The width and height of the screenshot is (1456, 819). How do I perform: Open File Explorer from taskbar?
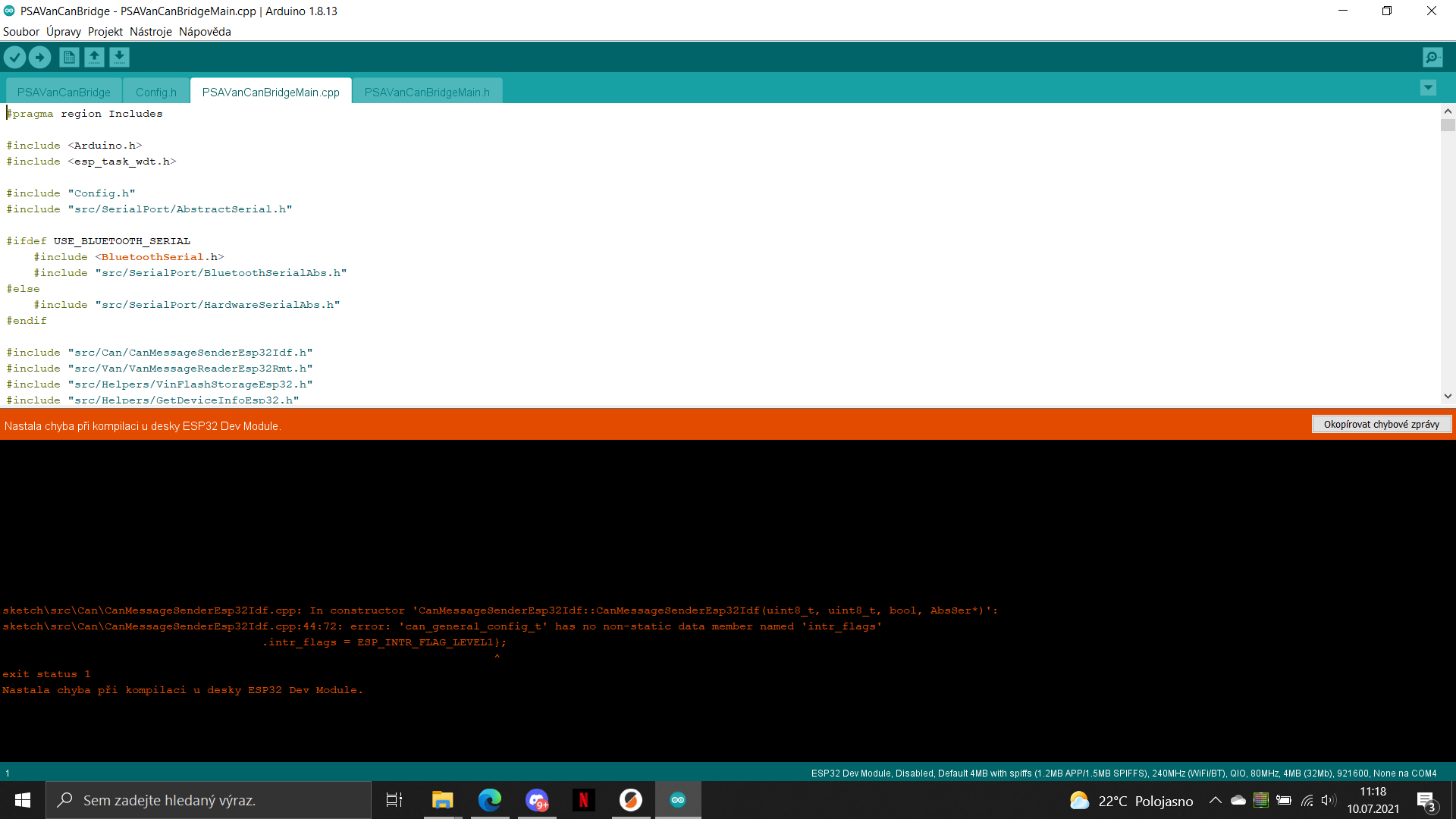pos(442,800)
